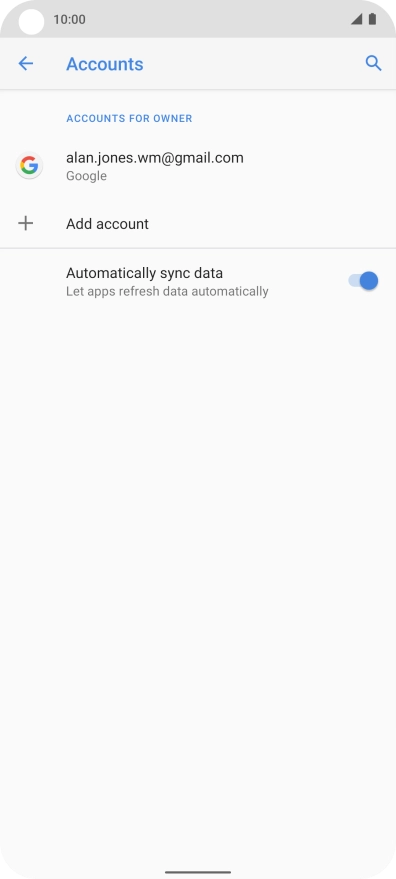Tap the plus icon beside Add account
This screenshot has height=879, width=396.
(x=26, y=224)
